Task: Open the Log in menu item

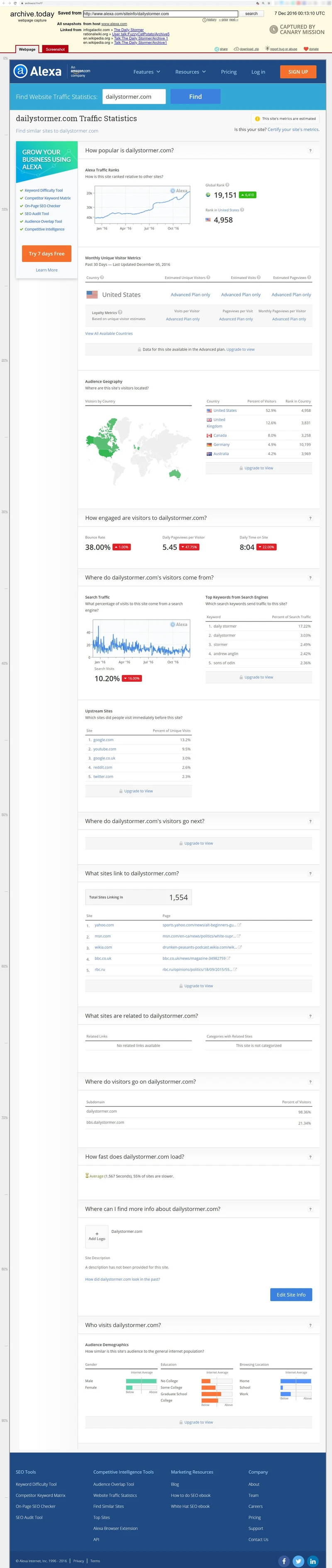Action: pyautogui.click(x=259, y=72)
